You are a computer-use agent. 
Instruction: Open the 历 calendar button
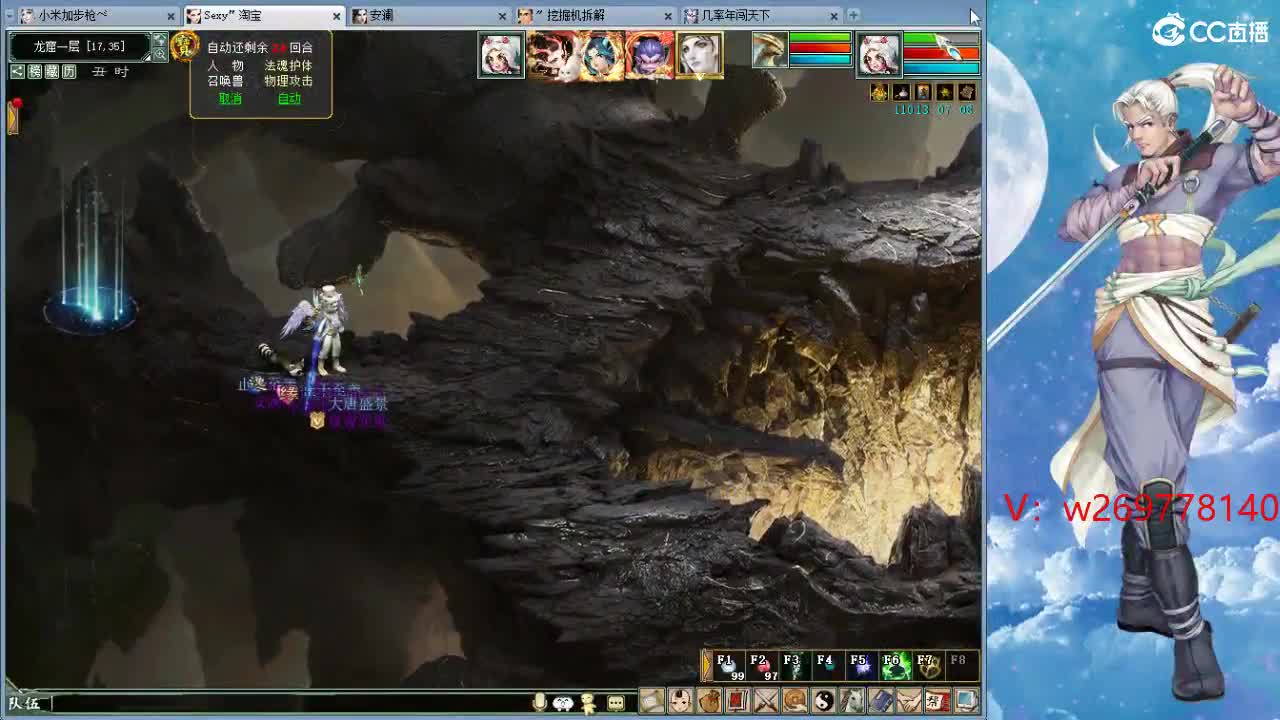tap(69, 71)
